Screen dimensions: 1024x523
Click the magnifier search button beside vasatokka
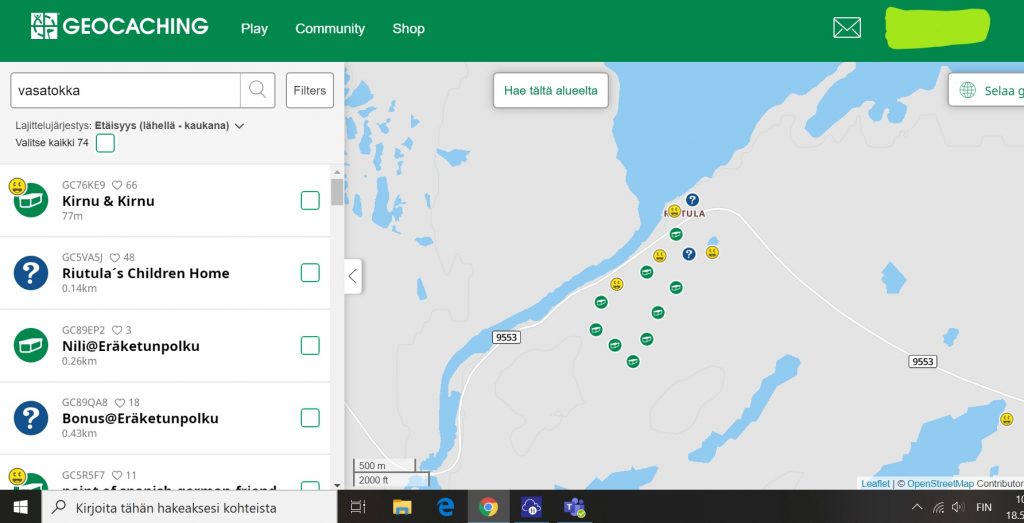tap(257, 90)
